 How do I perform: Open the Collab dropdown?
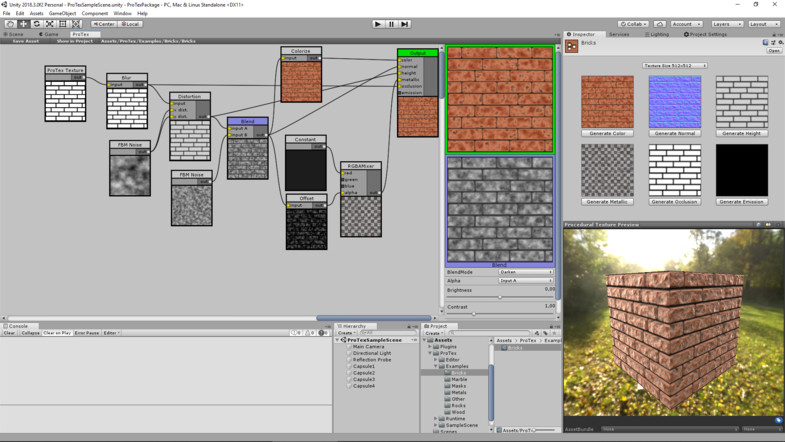(x=633, y=24)
